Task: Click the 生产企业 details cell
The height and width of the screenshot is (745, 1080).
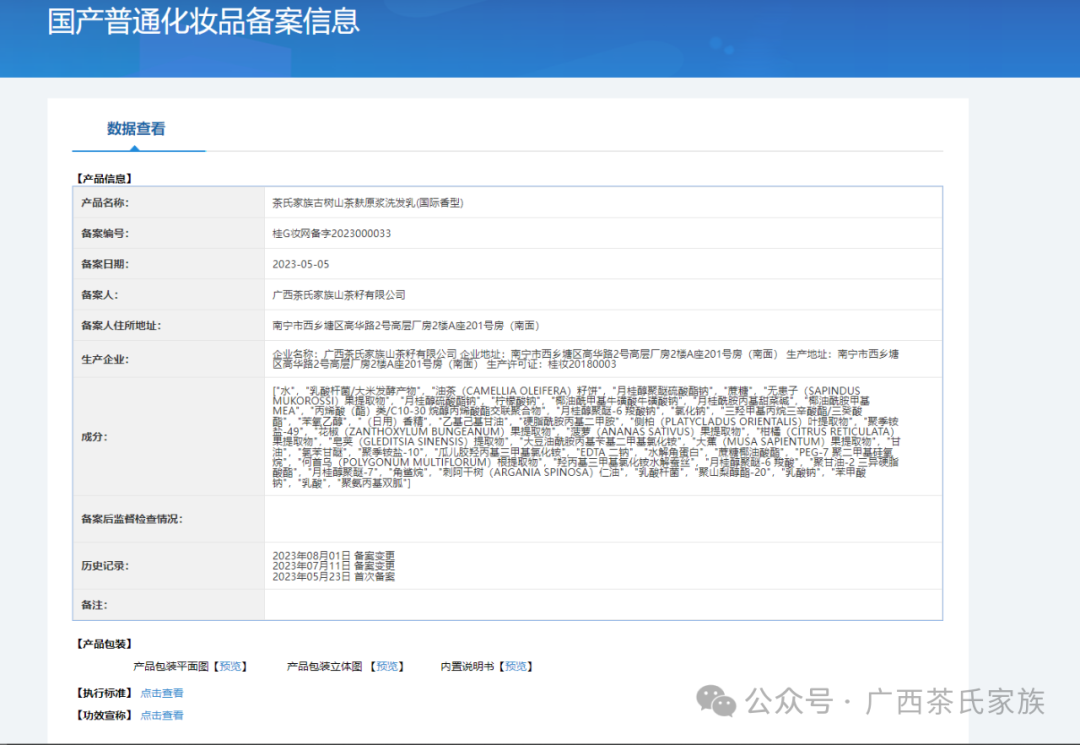Action: click(603, 359)
